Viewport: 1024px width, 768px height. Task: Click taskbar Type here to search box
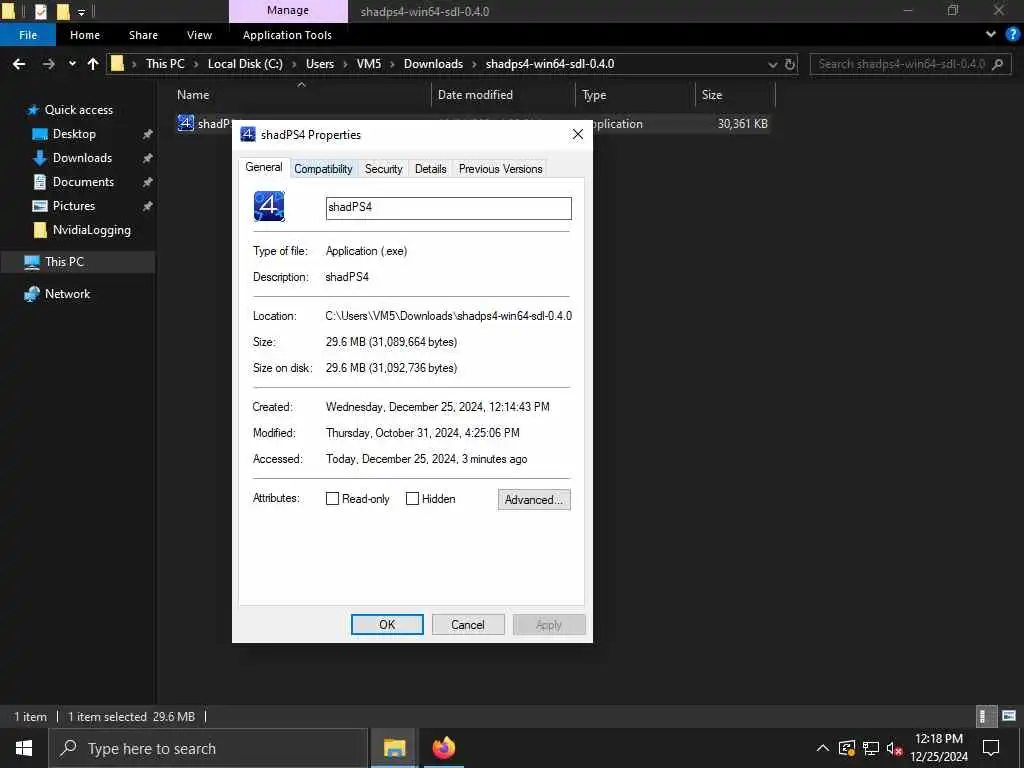click(x=208, y=748)
